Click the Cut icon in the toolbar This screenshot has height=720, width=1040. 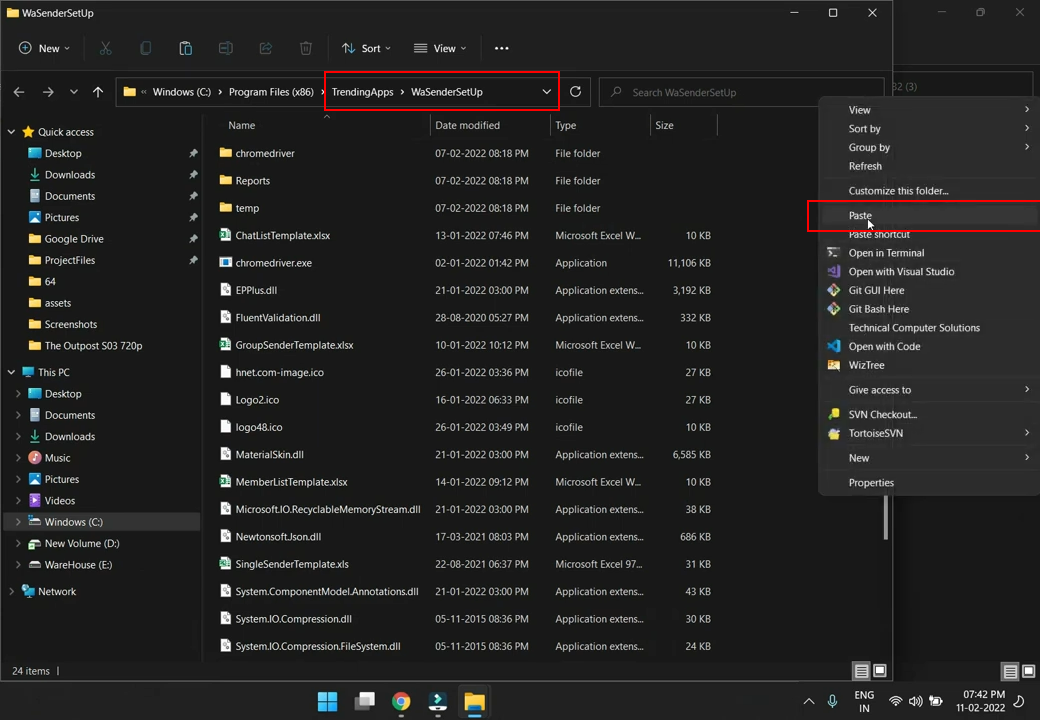tap(105, 48)
